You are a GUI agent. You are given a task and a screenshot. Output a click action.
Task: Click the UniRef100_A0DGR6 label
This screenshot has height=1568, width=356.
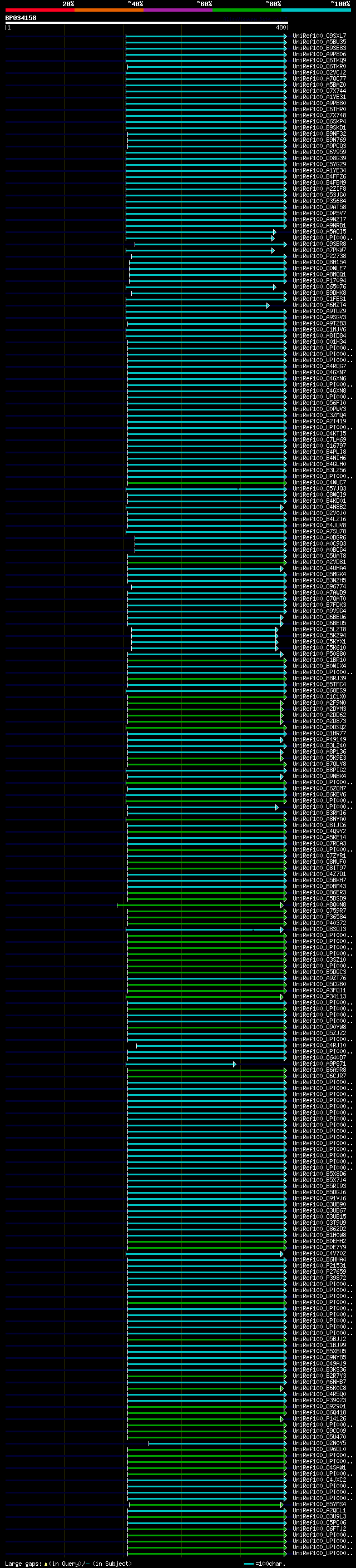point(319,537)
